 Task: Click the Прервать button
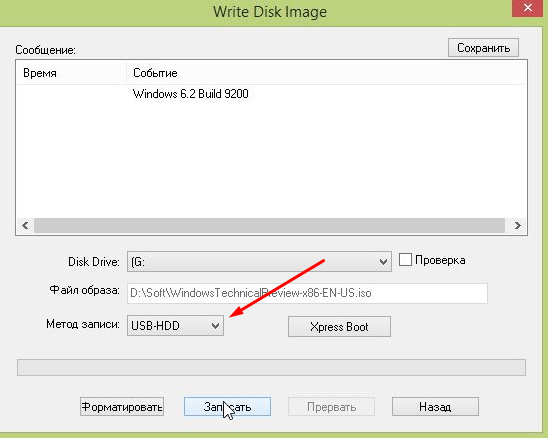(x=331, y=407)
